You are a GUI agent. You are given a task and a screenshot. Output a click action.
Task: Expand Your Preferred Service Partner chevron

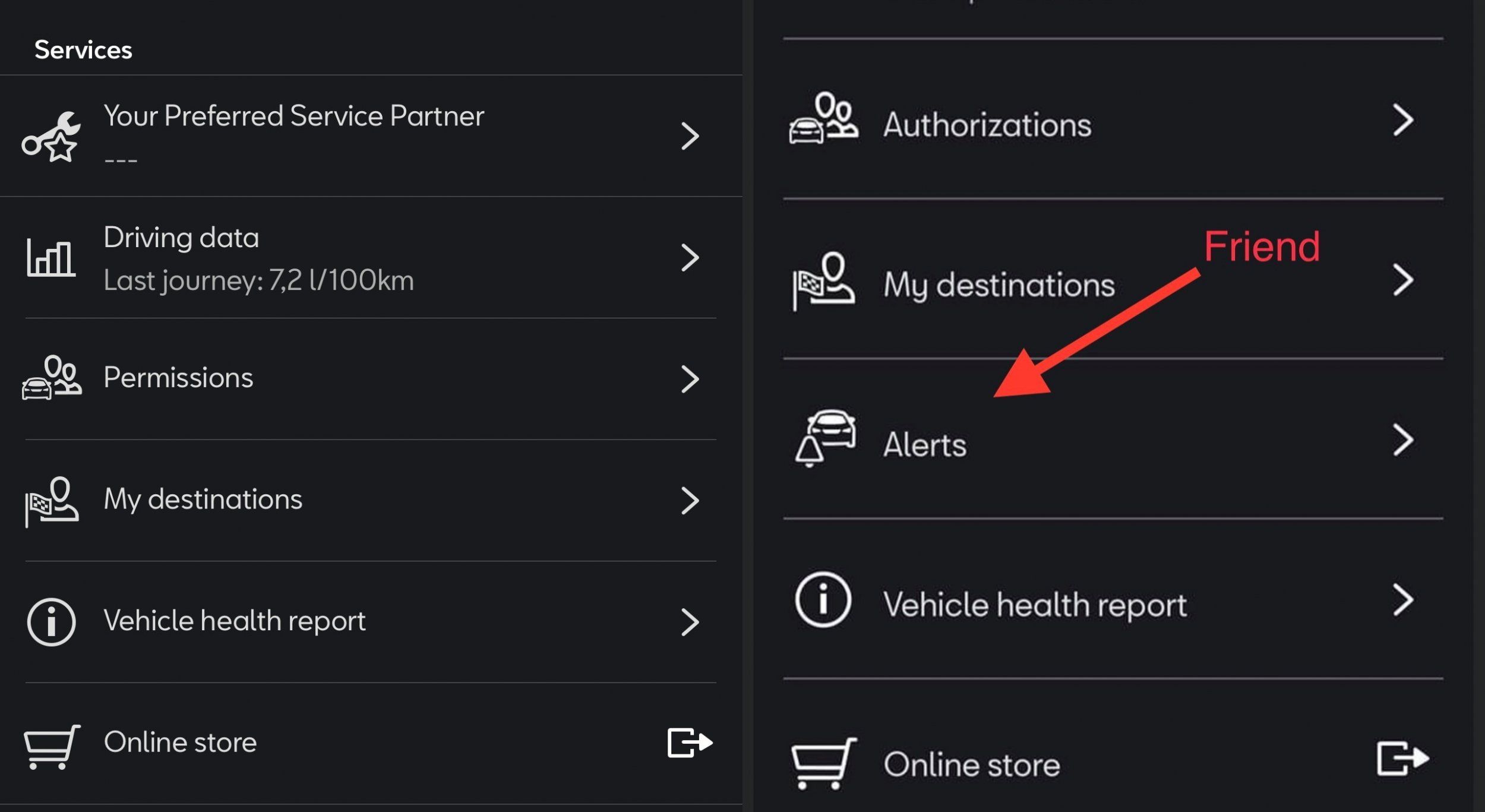tap(690, 136)
